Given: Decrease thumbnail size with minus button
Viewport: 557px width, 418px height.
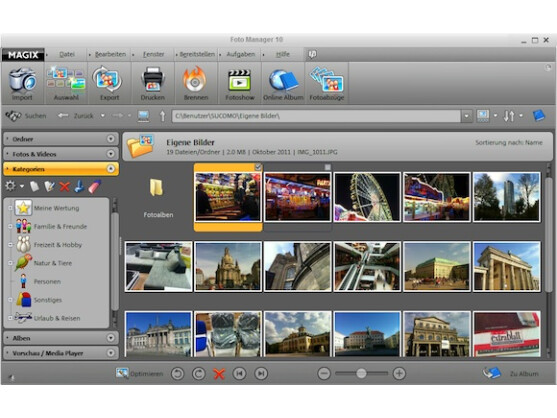Looking at the screenshot, I should [324, 374].
